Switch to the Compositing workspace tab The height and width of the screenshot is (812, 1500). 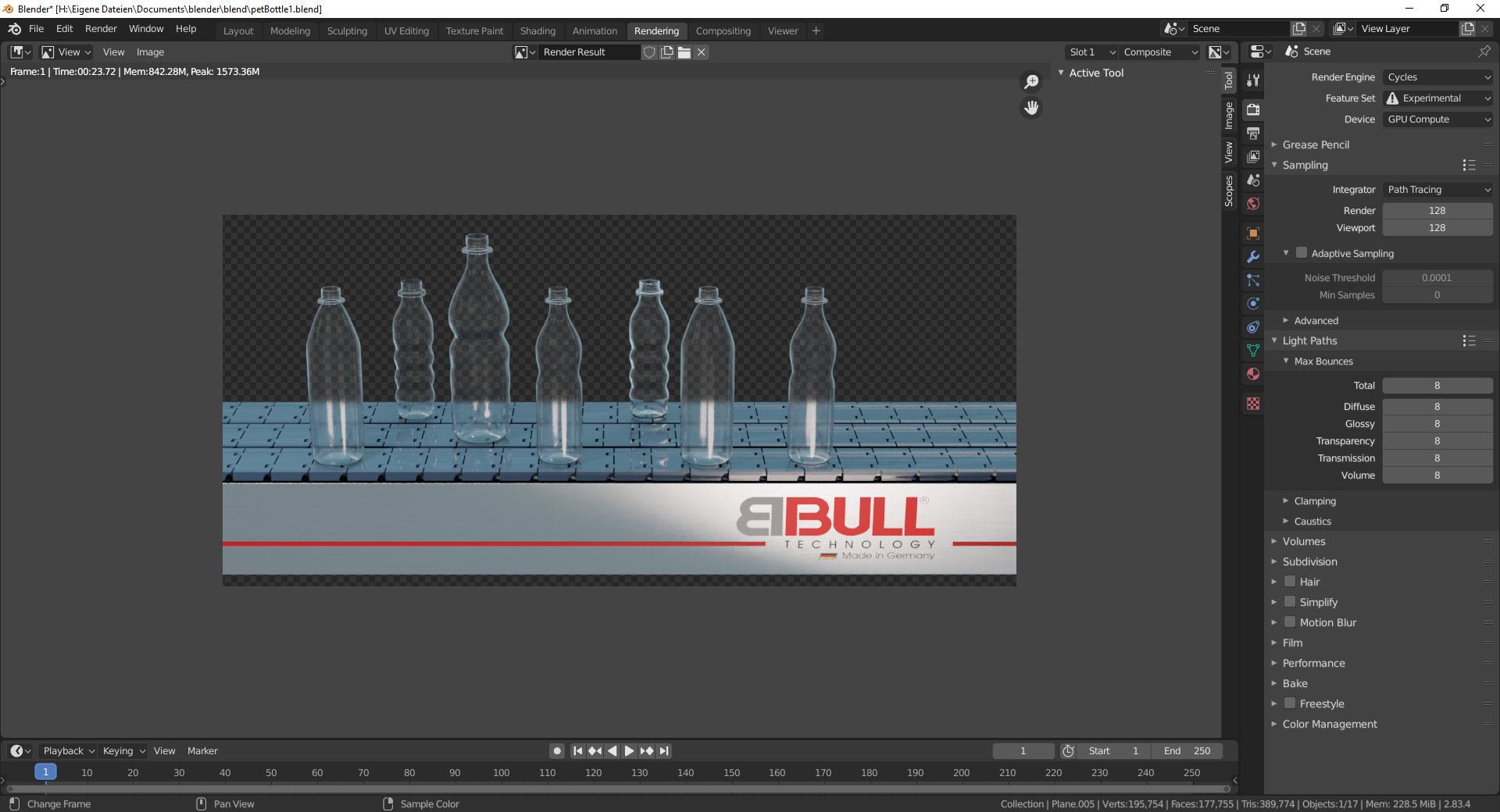click(x=723, y=31)
